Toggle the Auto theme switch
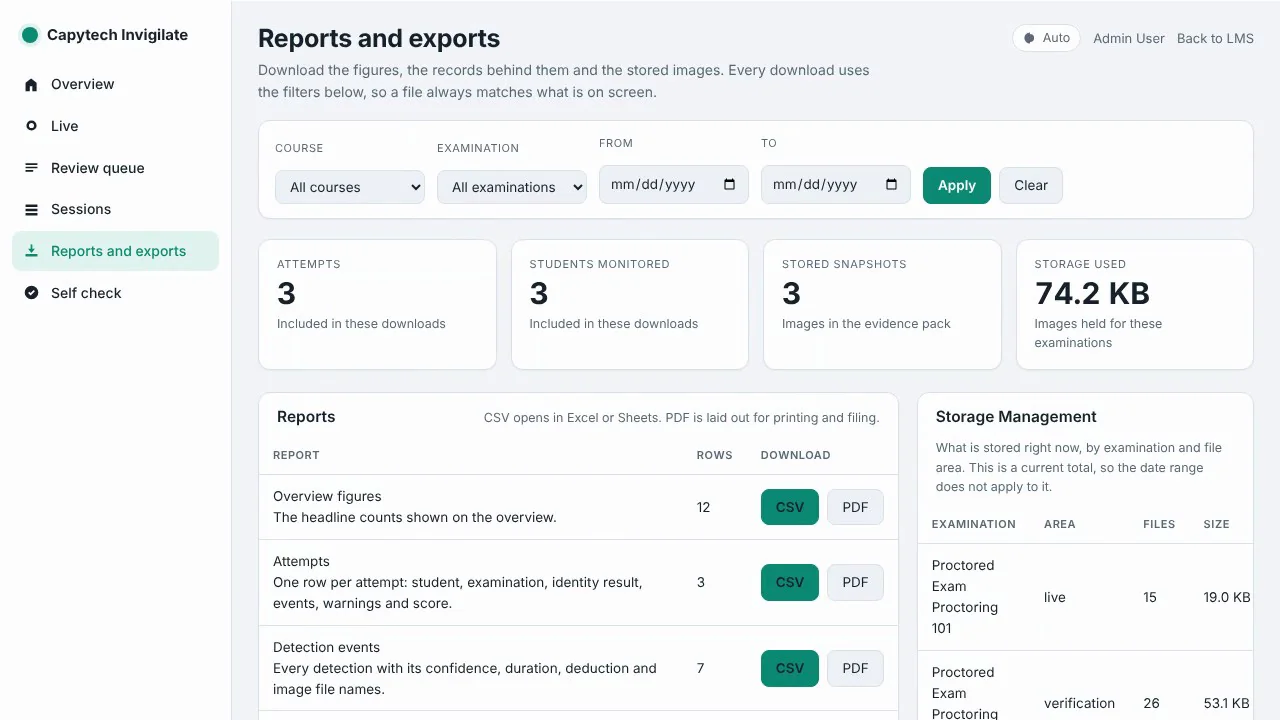The width and height of the screenshot is (1280, 720). [x=1047, y=38]
